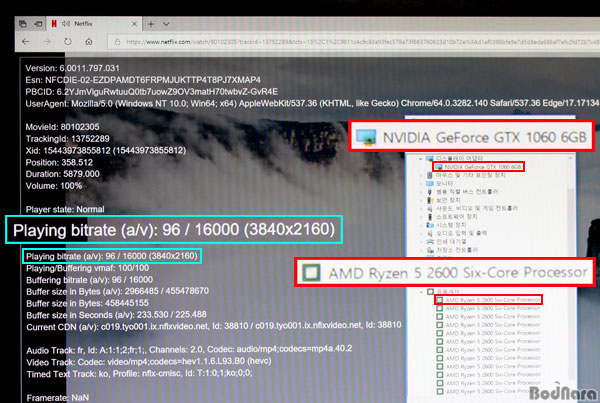
Task: Click the 'PBCID:' line
Action: click(x=152, y=92)
